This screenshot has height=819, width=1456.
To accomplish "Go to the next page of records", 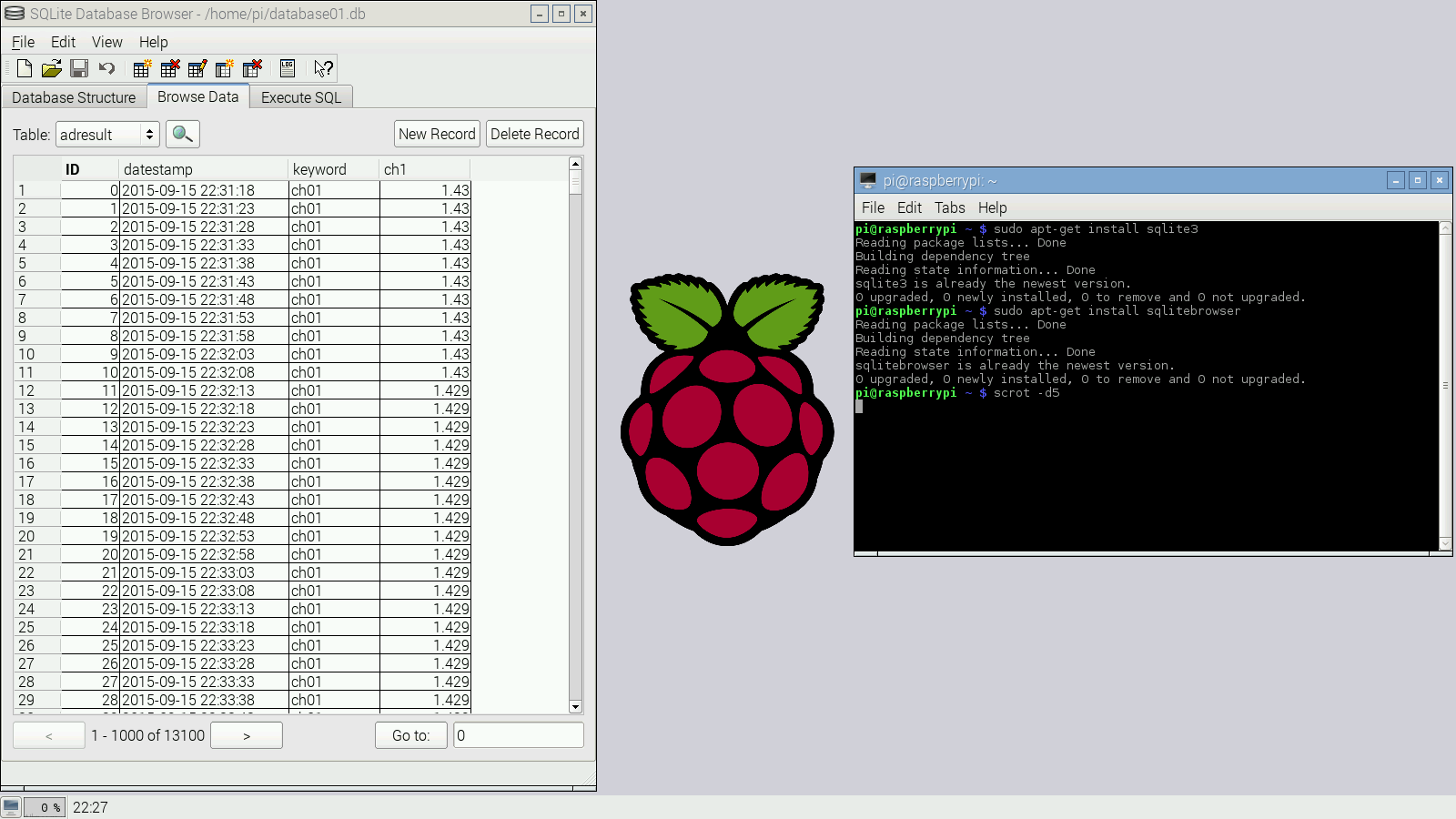I will coord(247,735).
